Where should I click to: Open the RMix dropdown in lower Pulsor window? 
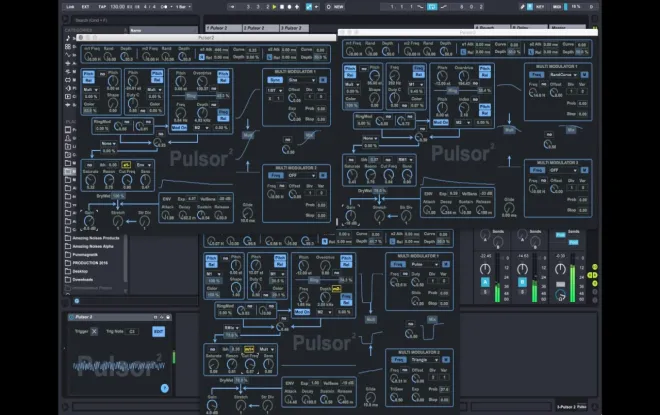coord(232,327)
